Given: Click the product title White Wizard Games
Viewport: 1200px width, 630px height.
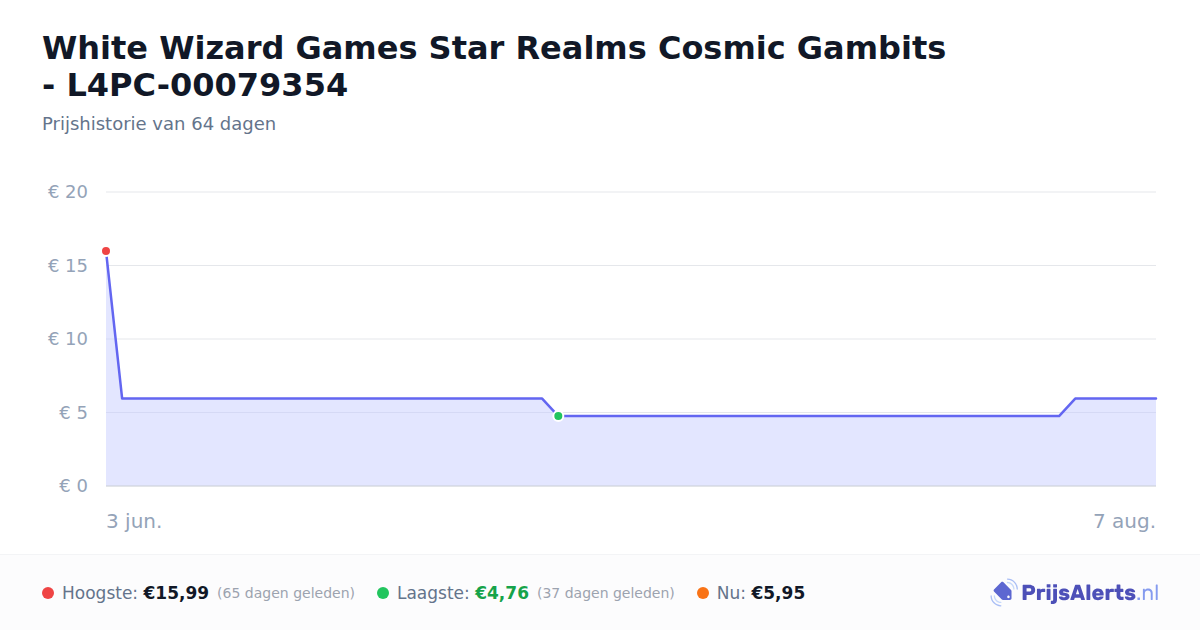Looking at the screenshot, I should coord(494,66).
